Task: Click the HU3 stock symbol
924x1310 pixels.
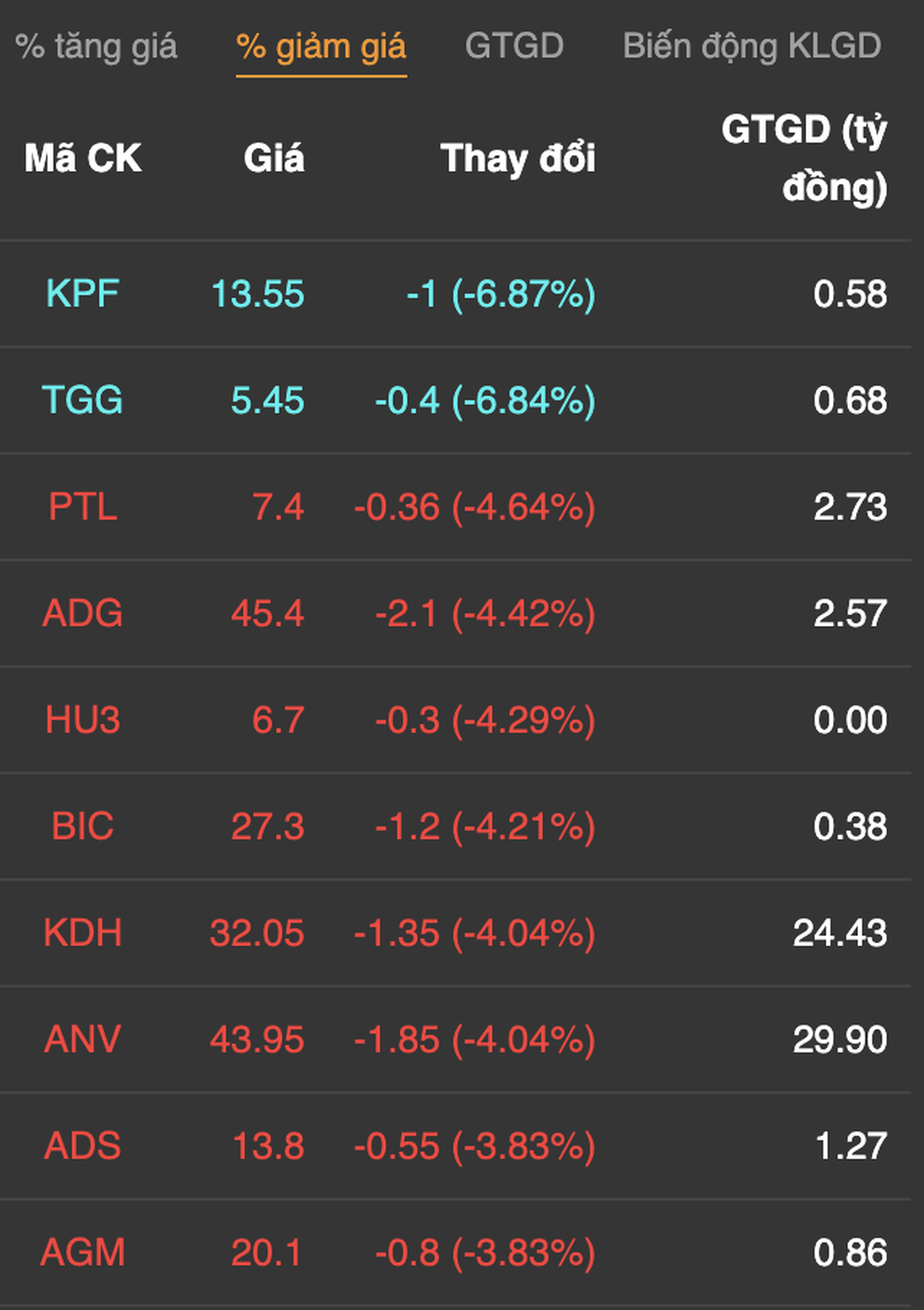Action: tap(82, 720)
